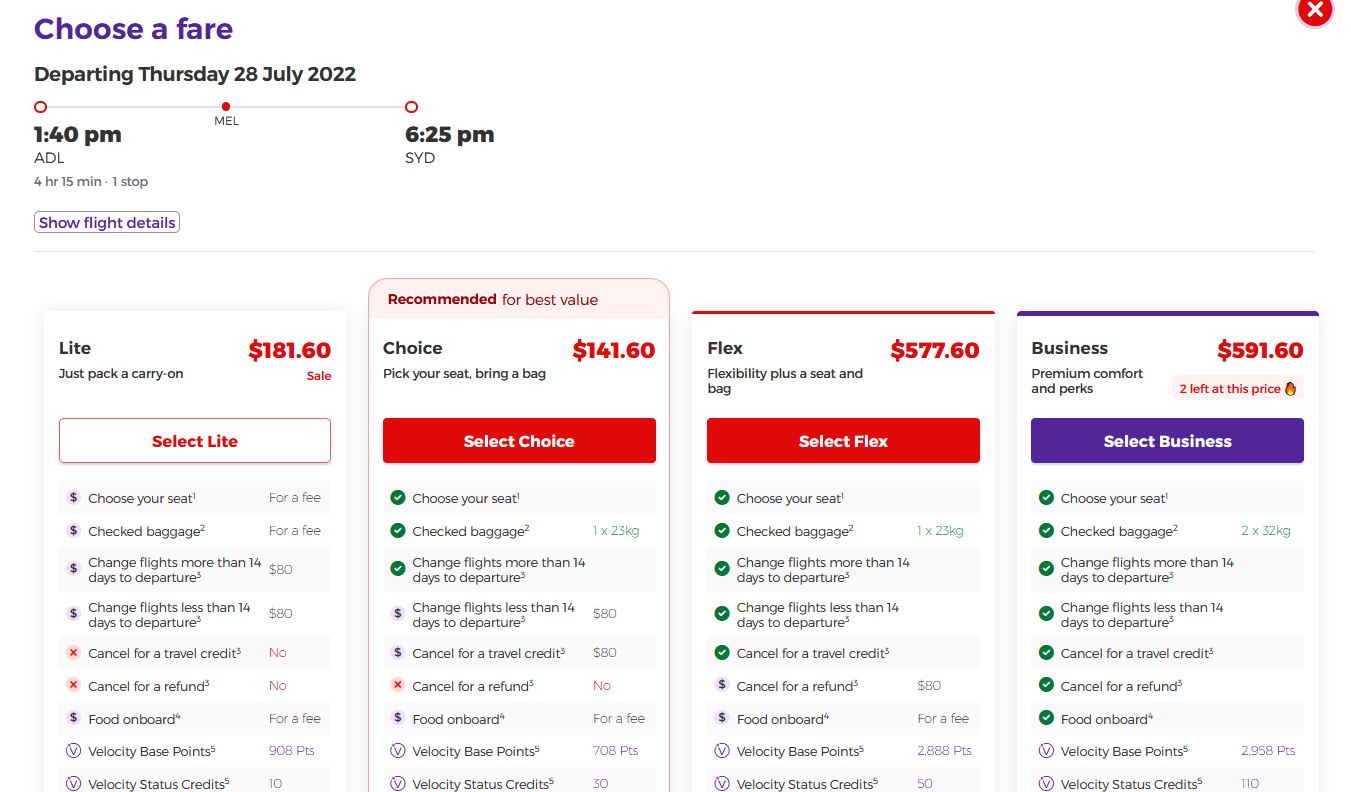Click red cross icon for Lite refund

(x=73, y=686)
